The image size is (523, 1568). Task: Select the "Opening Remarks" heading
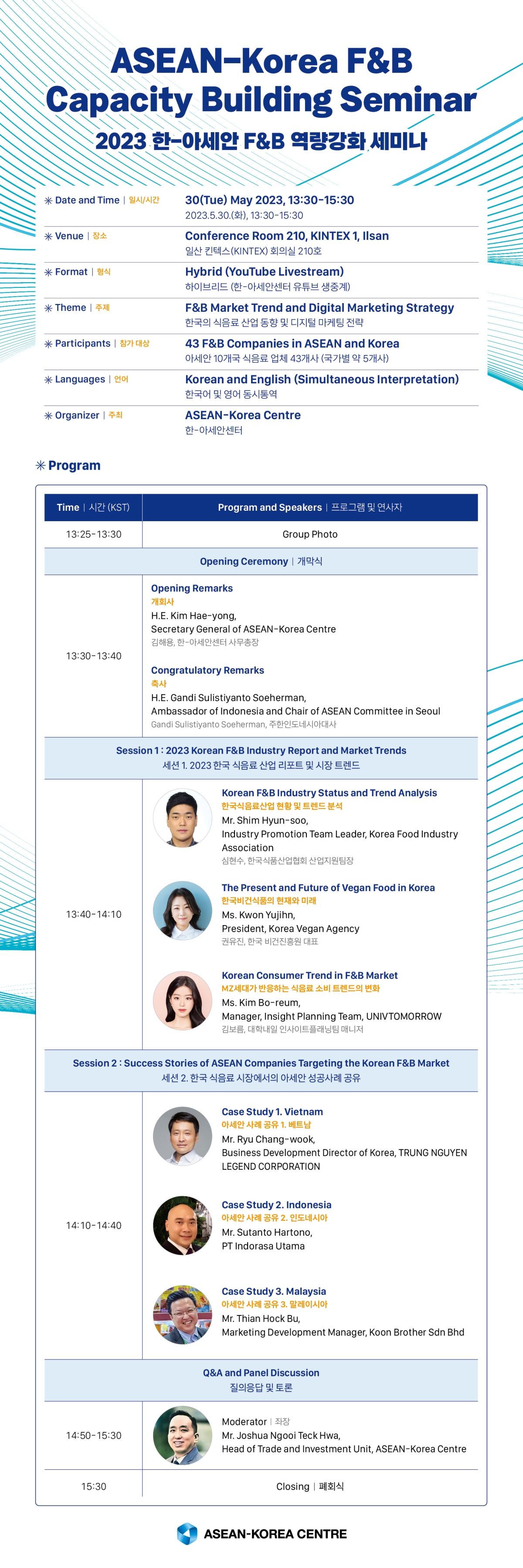pyautogui.click(x=192, y=588)
